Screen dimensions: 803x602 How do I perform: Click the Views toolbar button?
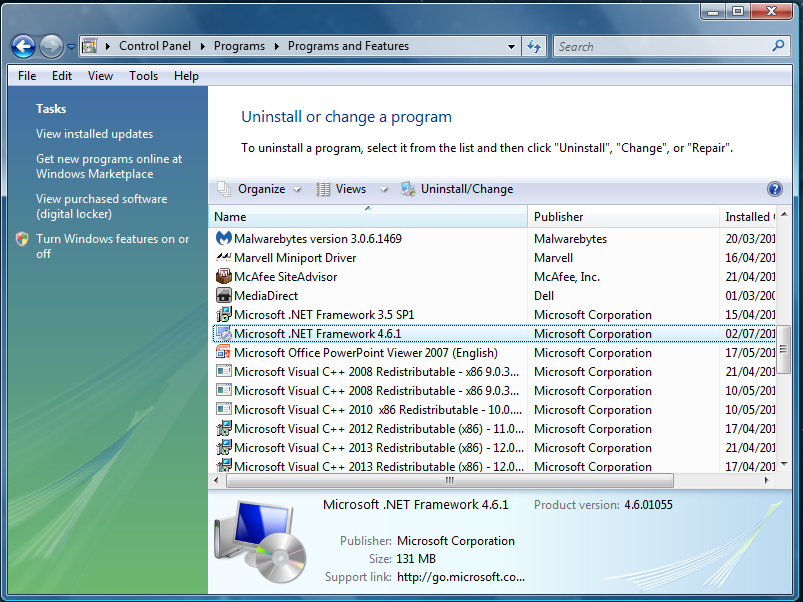tap(342, 189)
